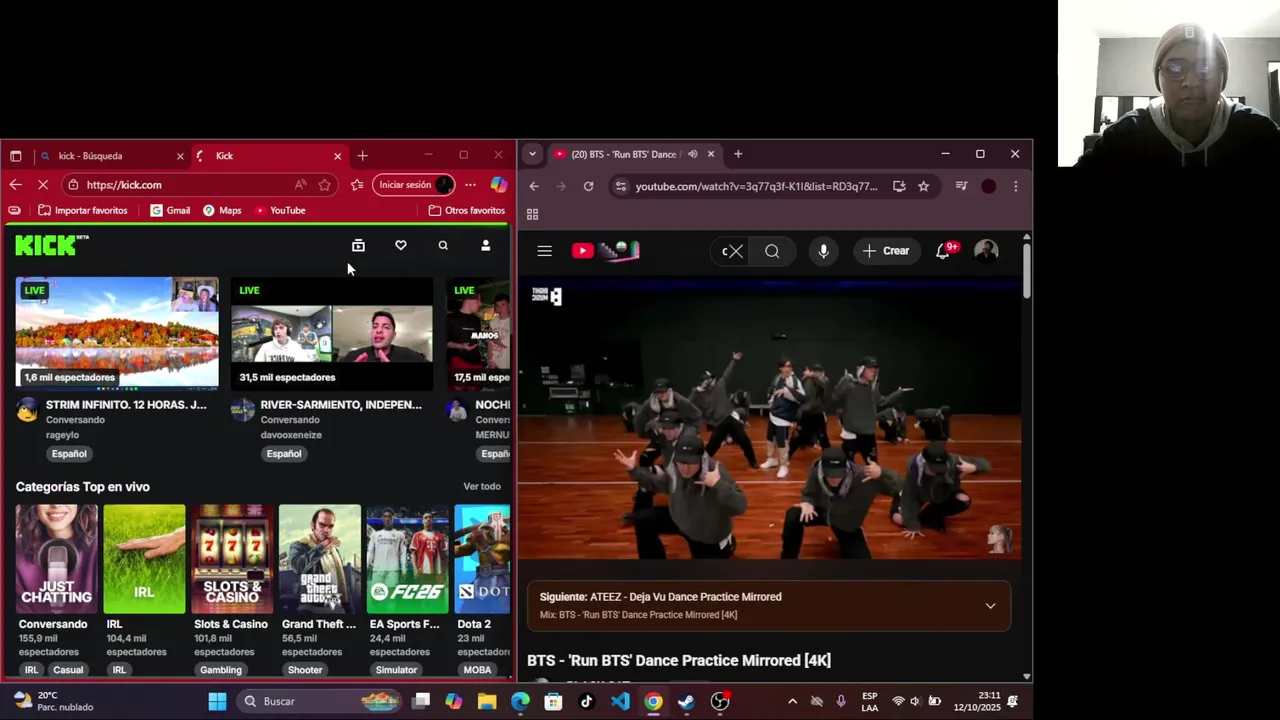Viewport: 1280px width, 720px height.
Task: Open Steam from Windows taskbar
Action: click(686, 701)
